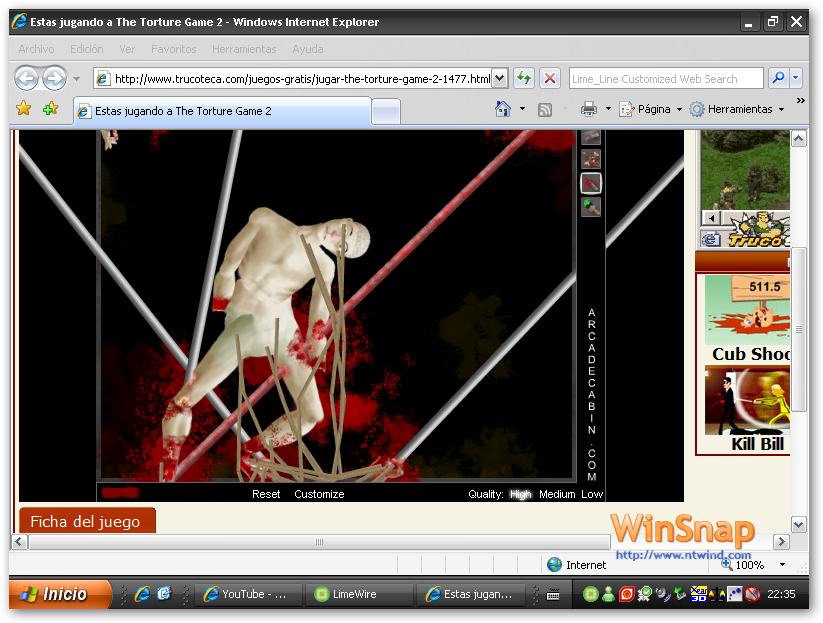Click the red Stop loading icon
The width and height of the screenshot is (823, 623).
550,79
